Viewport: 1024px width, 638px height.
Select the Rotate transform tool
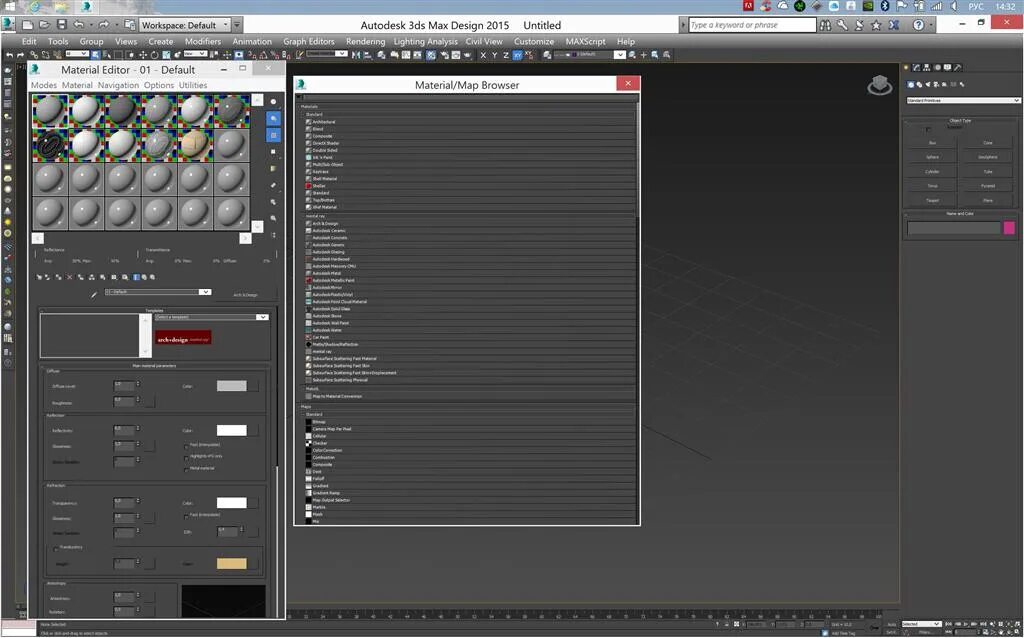(153, 55)
